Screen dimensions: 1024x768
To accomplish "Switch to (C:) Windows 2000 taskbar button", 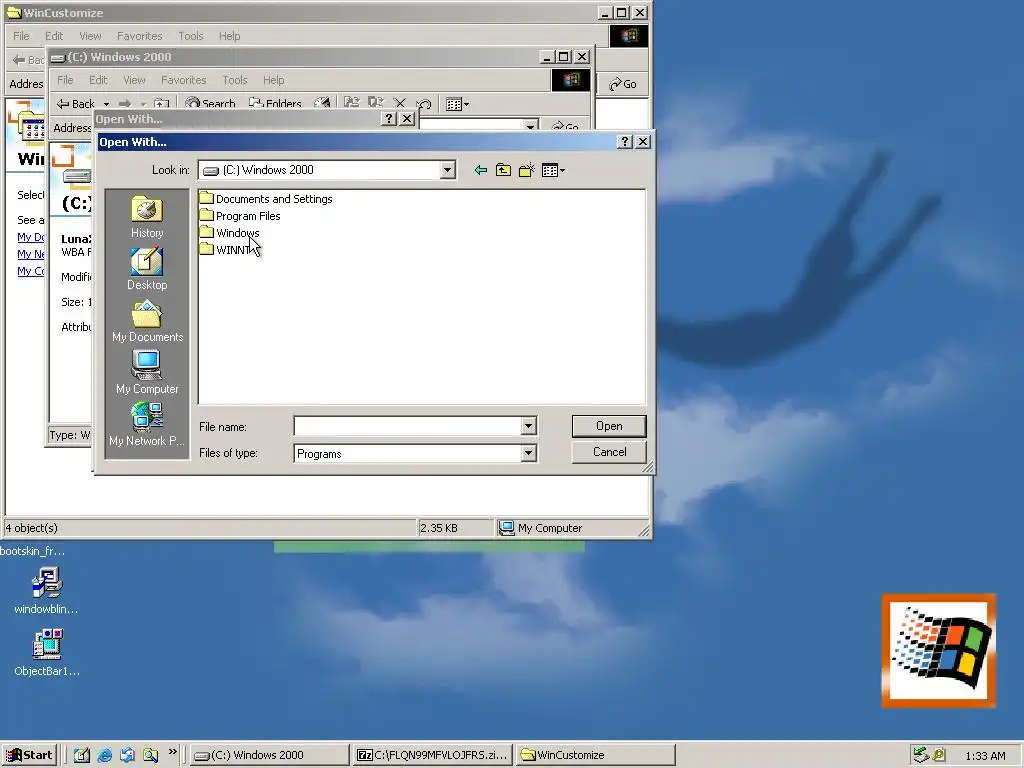I will (269, 755).
